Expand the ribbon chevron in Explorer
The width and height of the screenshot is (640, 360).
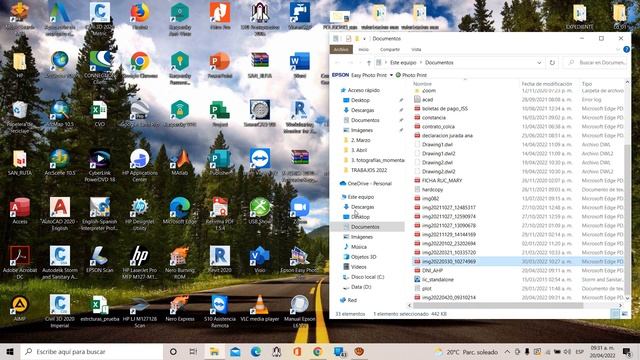(x=618, y=49)
